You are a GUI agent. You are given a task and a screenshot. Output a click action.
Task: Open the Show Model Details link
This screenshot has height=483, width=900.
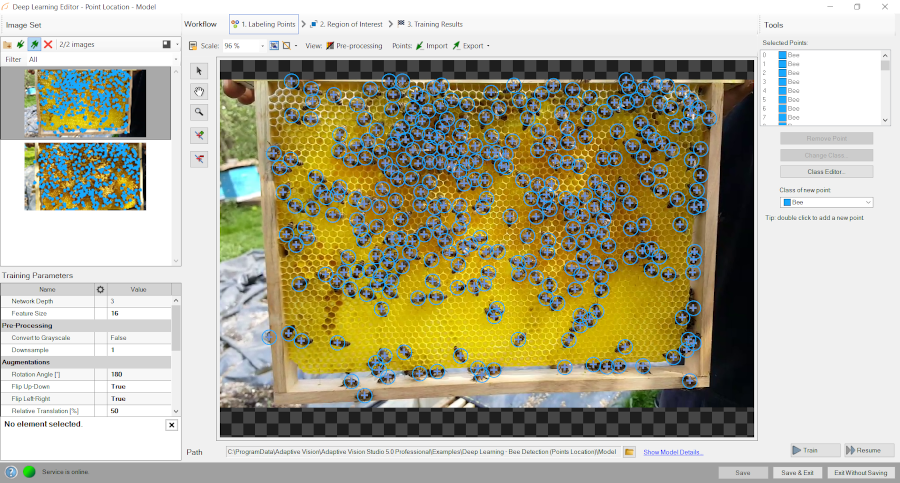pyautogui.click(x=679, y=453)
